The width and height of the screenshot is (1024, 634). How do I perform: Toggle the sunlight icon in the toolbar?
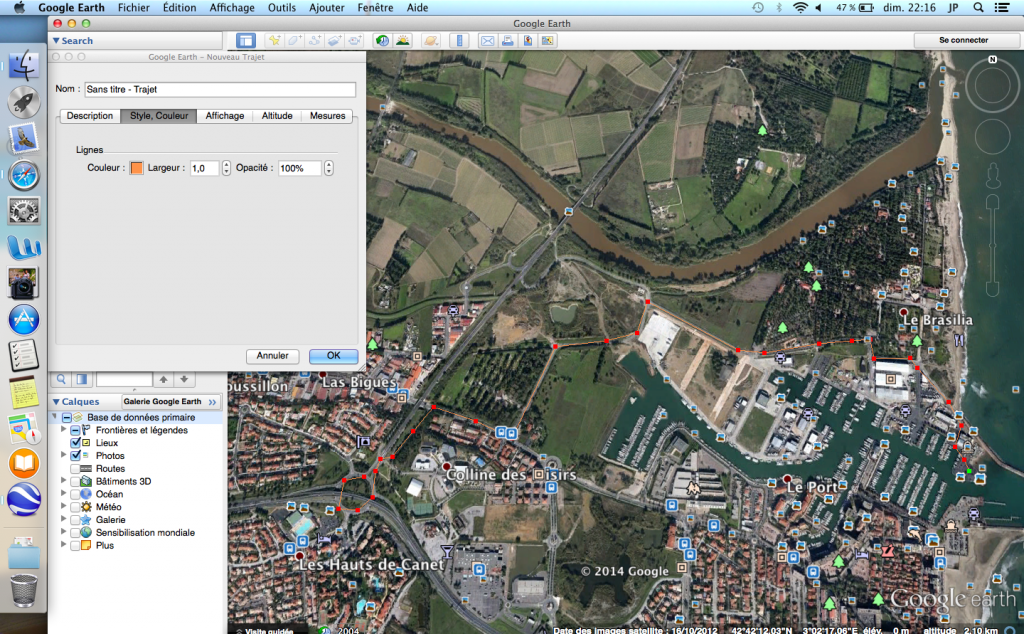(402, 41)
